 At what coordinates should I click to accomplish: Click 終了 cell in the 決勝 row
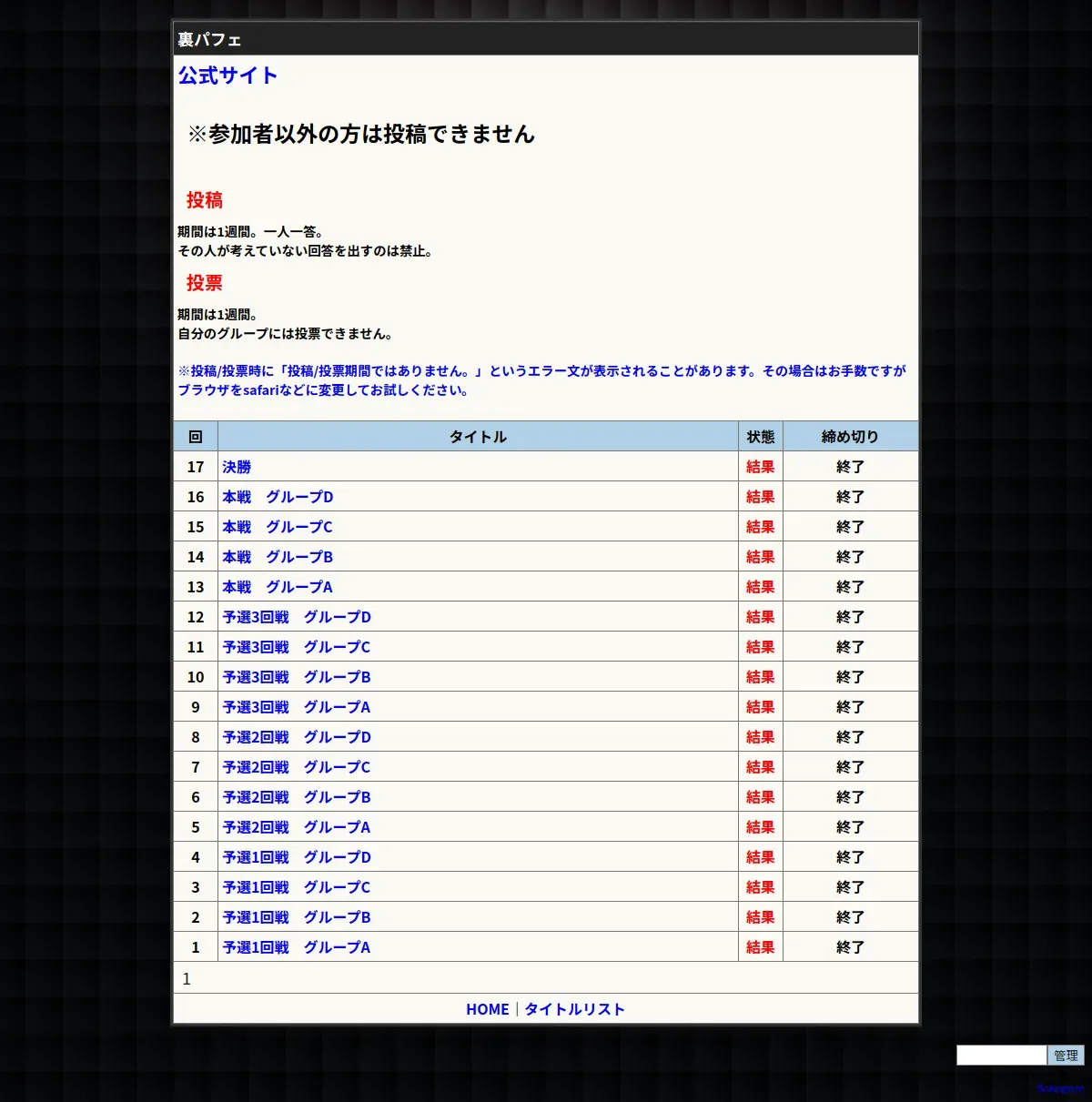point(850,467)
